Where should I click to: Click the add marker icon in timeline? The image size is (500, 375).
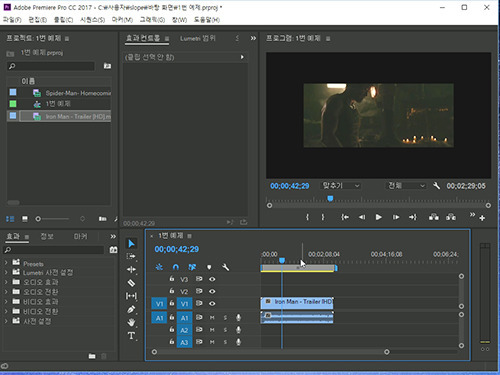click(209, 267)
